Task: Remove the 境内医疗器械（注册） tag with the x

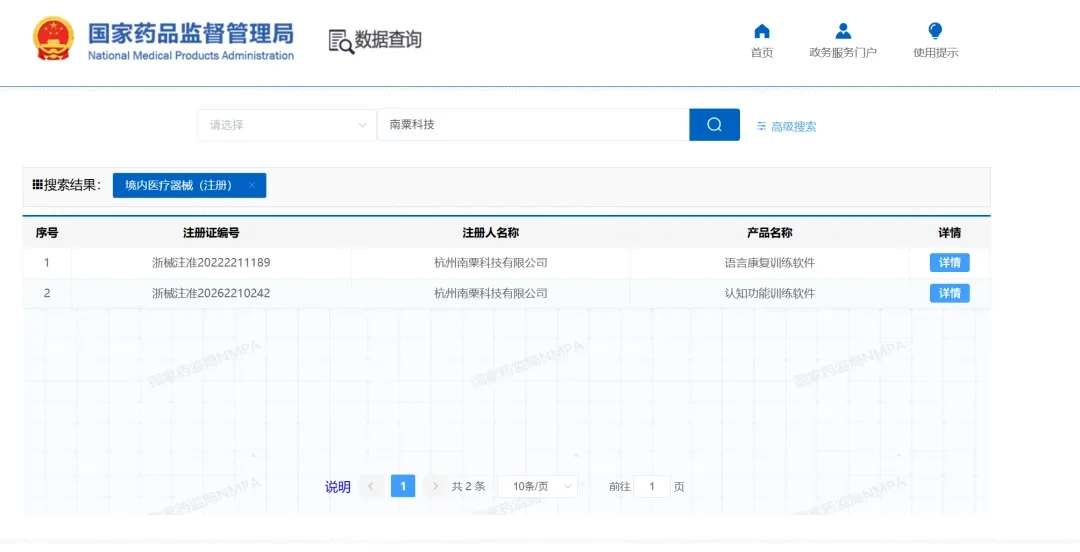Action: coord(251,185)
